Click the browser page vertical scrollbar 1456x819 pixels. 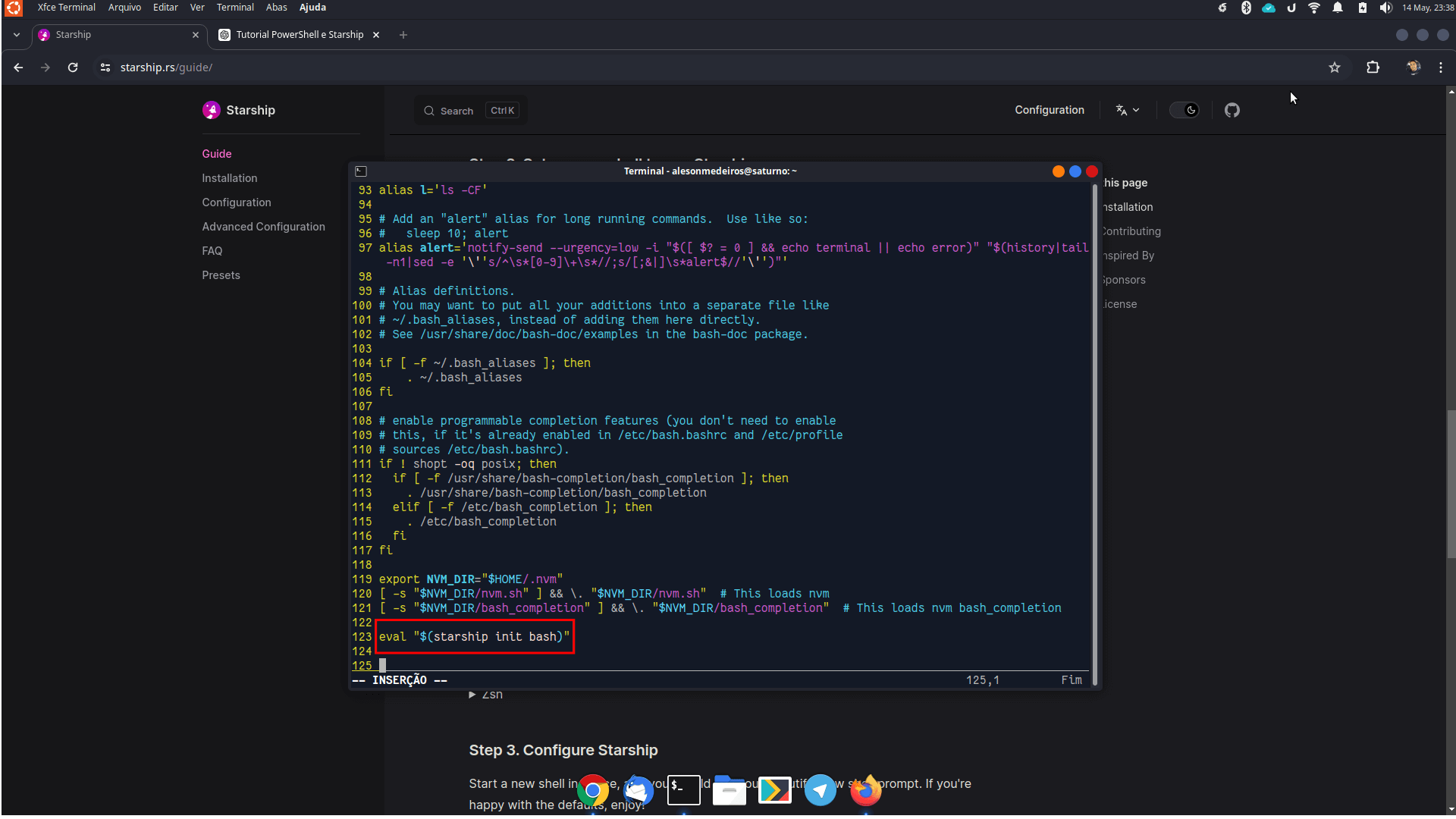pyautogui.click(x=1451, y=485)
